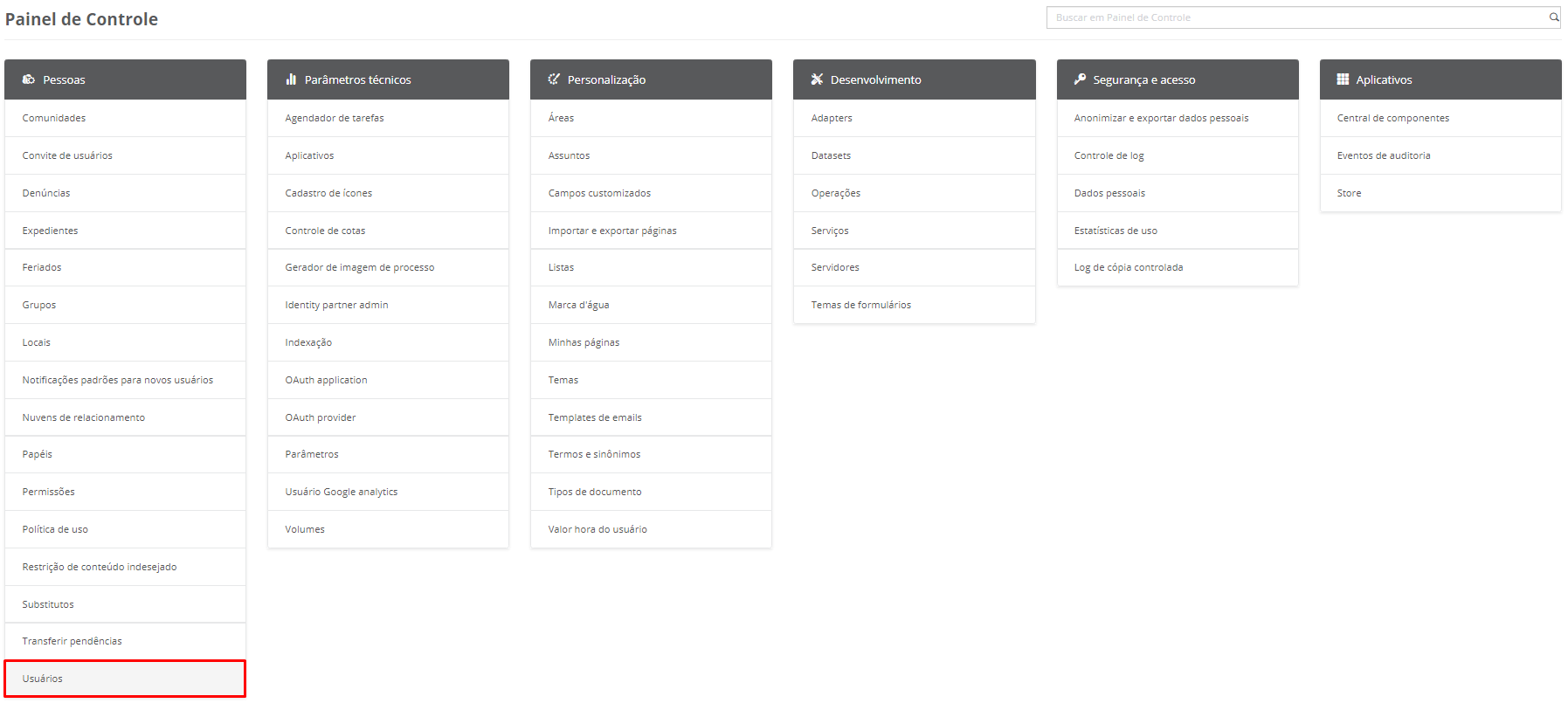Screen dimensions: 1568x710
Task: Open the Store item
Action: pyautogui.click(x=1349, y=193)
